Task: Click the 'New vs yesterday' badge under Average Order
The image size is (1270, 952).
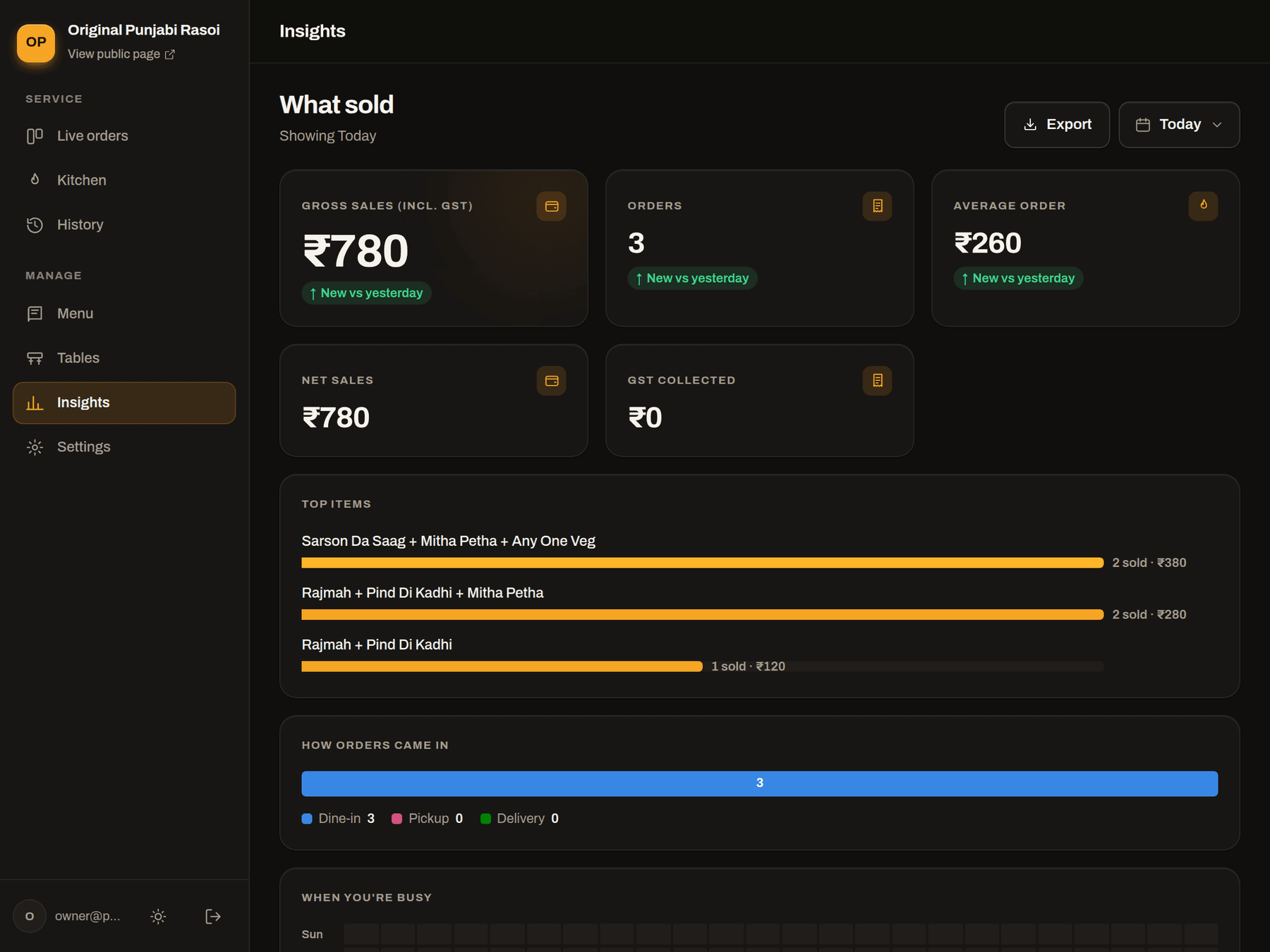Action: [1019, 279]
